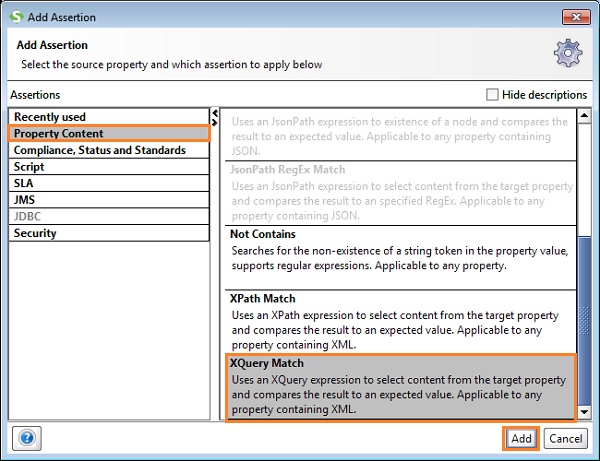Click the Add button
Screen dimensions: 600x461
tap(521, 438)
